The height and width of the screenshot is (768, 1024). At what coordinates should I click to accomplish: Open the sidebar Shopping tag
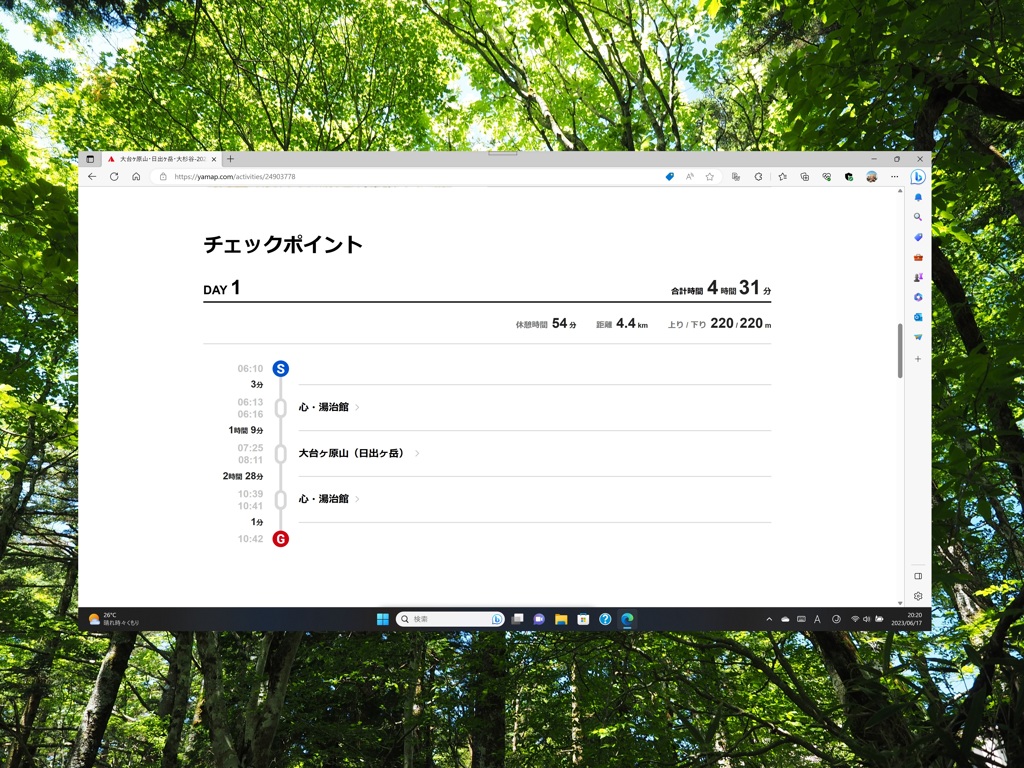[918, 237]
